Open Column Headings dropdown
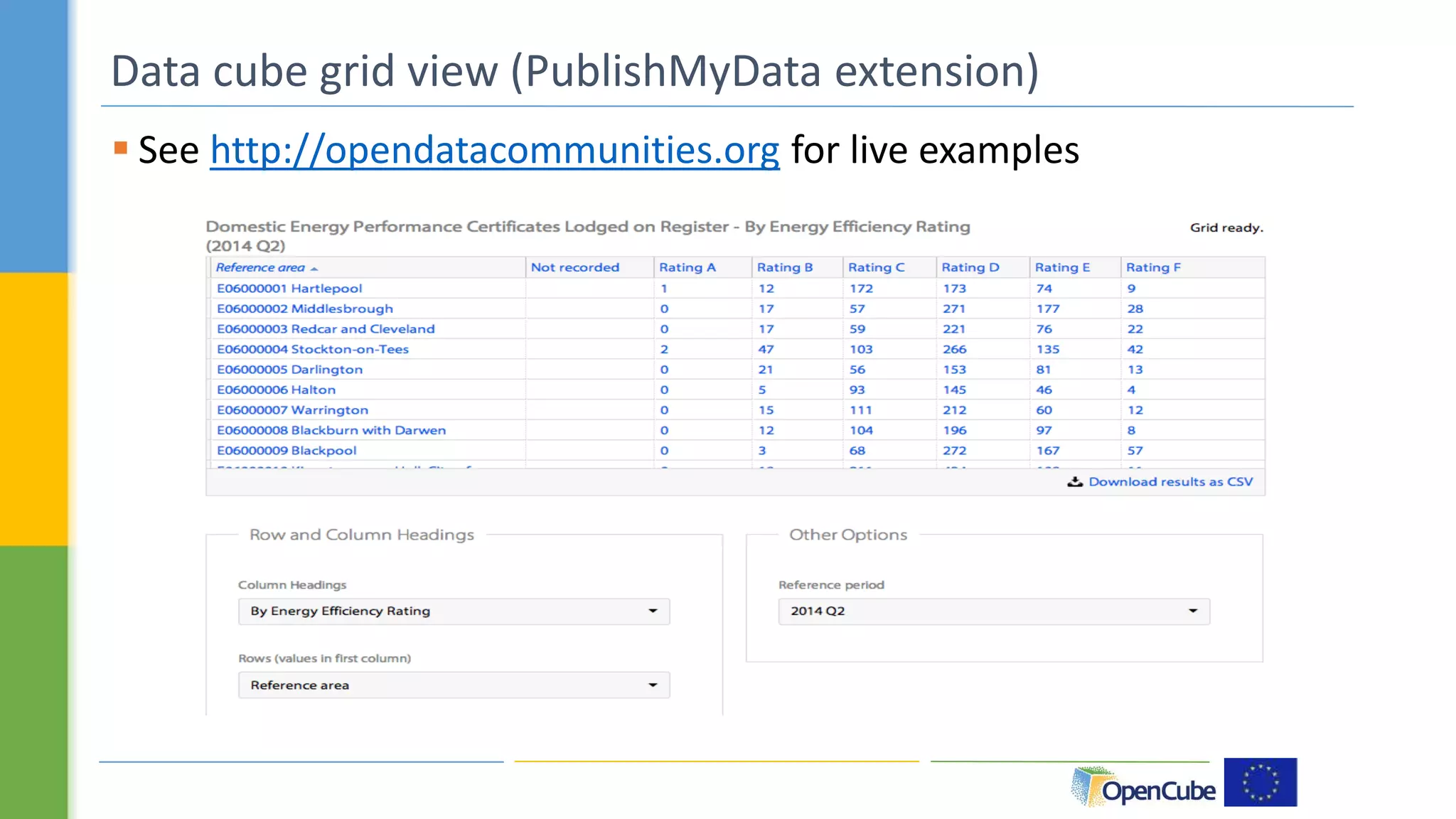 point(454,611)
